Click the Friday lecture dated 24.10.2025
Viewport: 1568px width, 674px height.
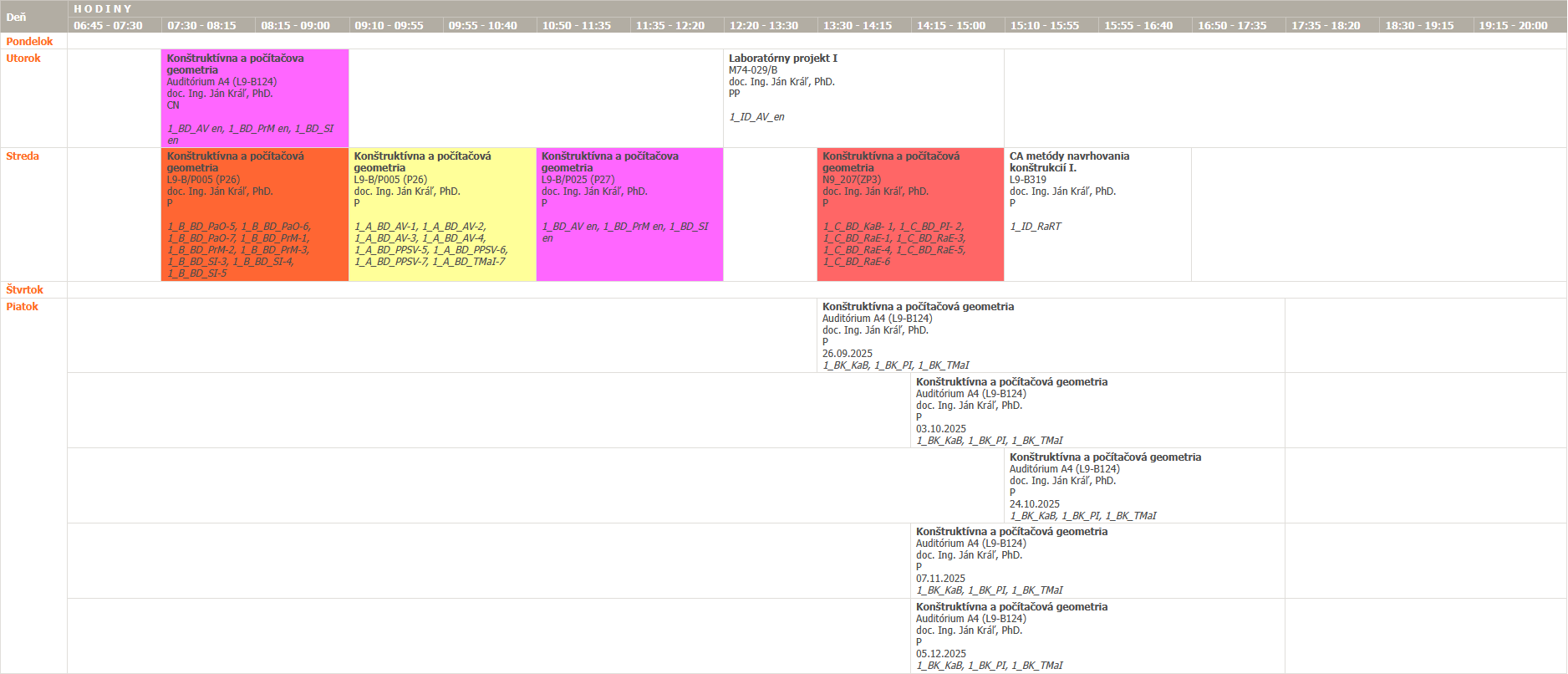click(1143, 486)
